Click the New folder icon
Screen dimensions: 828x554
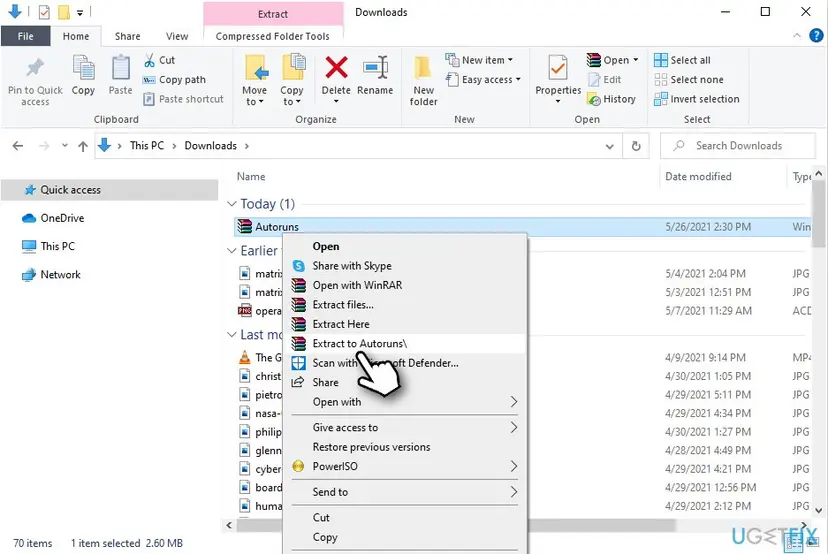(x=423, y=69)
